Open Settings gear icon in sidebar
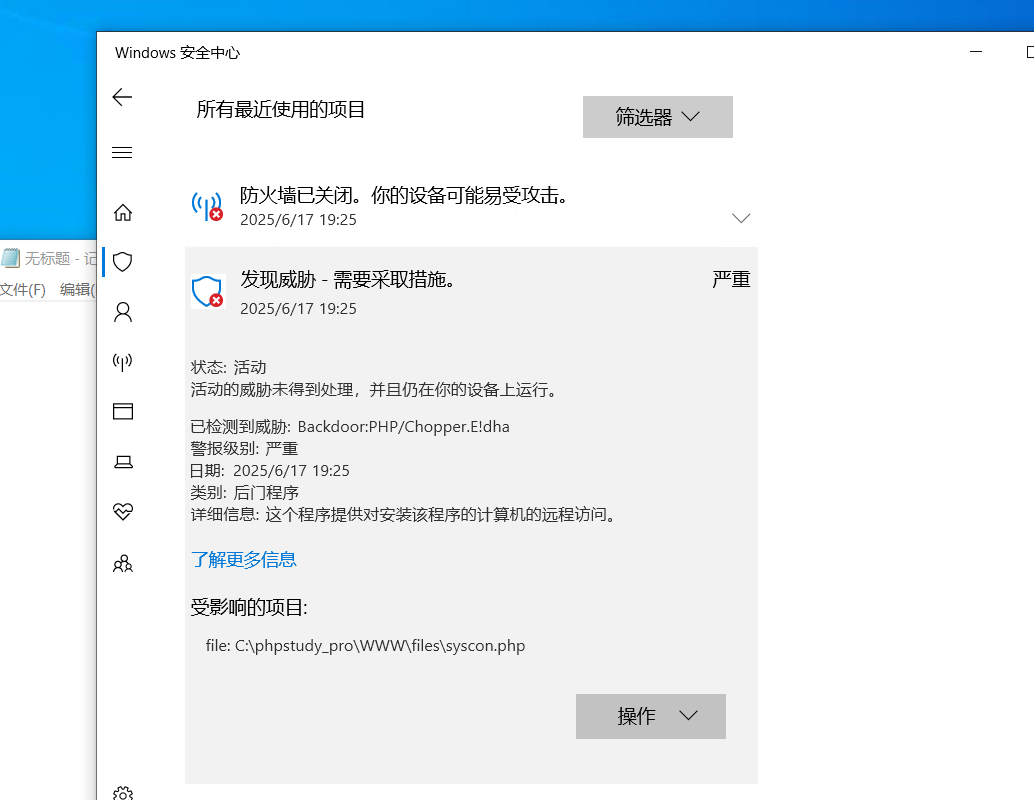This screenshot has width=1034, height=800. click(123, 793)
